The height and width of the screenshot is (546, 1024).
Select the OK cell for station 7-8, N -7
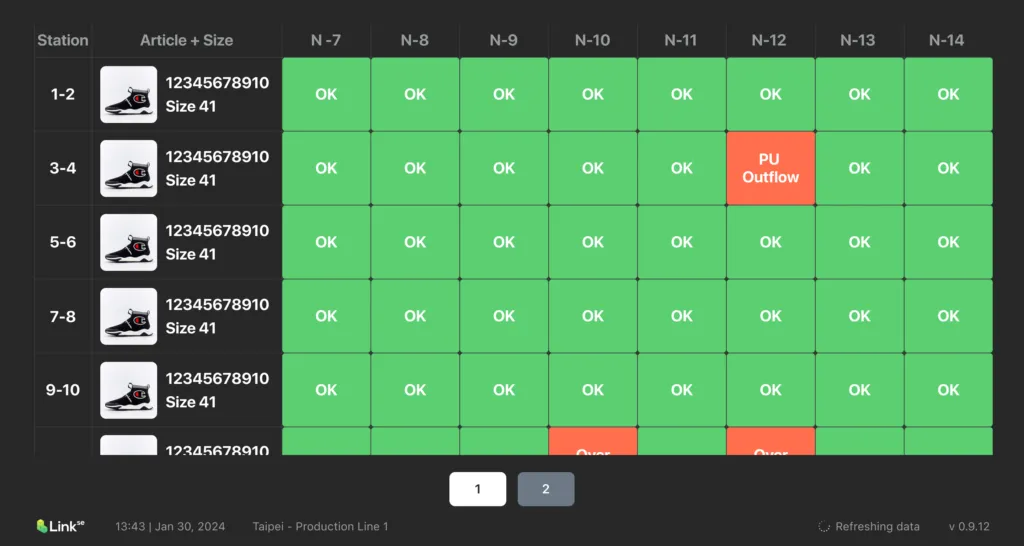coord(326,316)
